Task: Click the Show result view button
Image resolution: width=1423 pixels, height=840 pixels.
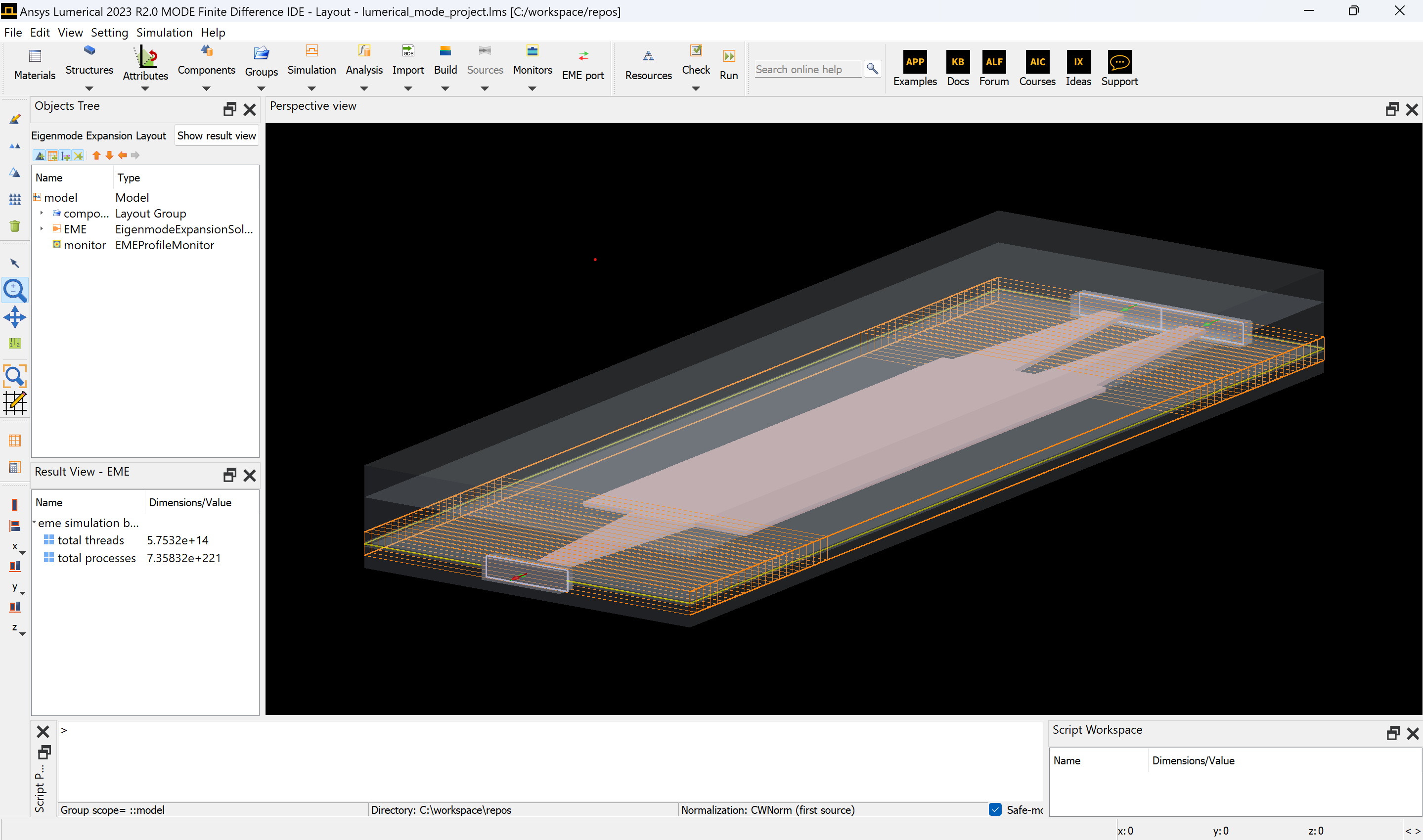Action: pos(216,135)
